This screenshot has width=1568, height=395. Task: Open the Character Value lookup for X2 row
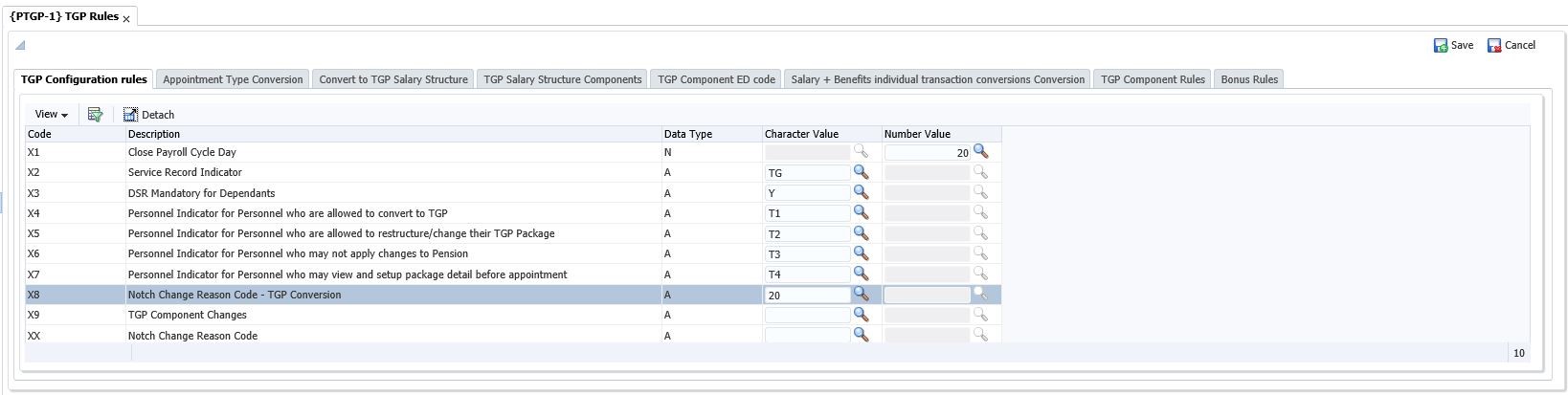861,172
